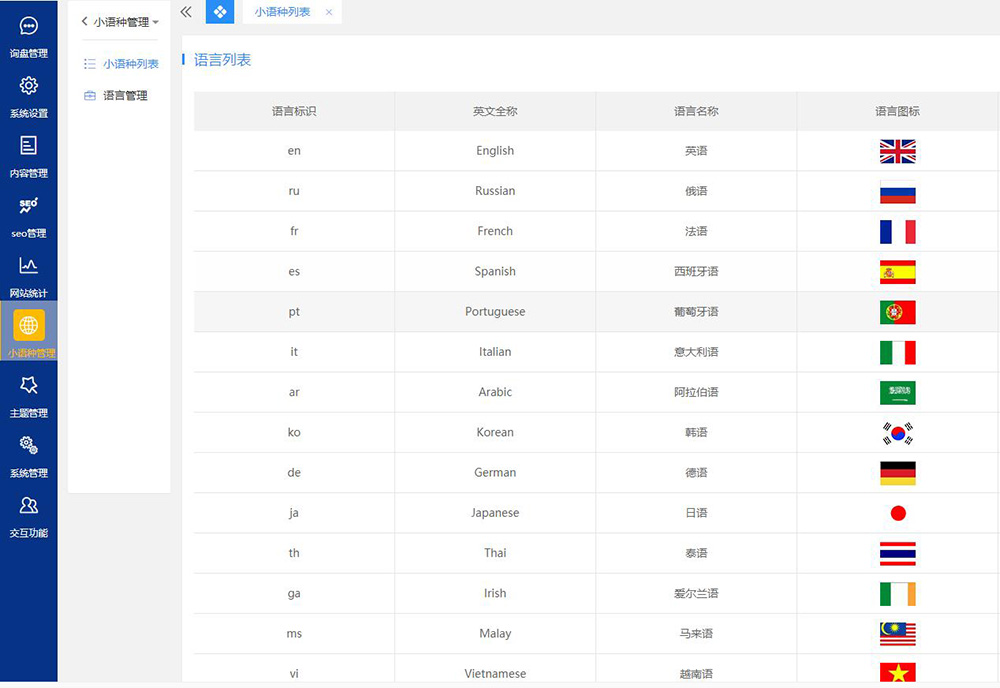Open 系统设置 gear icon in sidebar
The width and height of the screenshot is (1000, 688).
click(29, 87)
